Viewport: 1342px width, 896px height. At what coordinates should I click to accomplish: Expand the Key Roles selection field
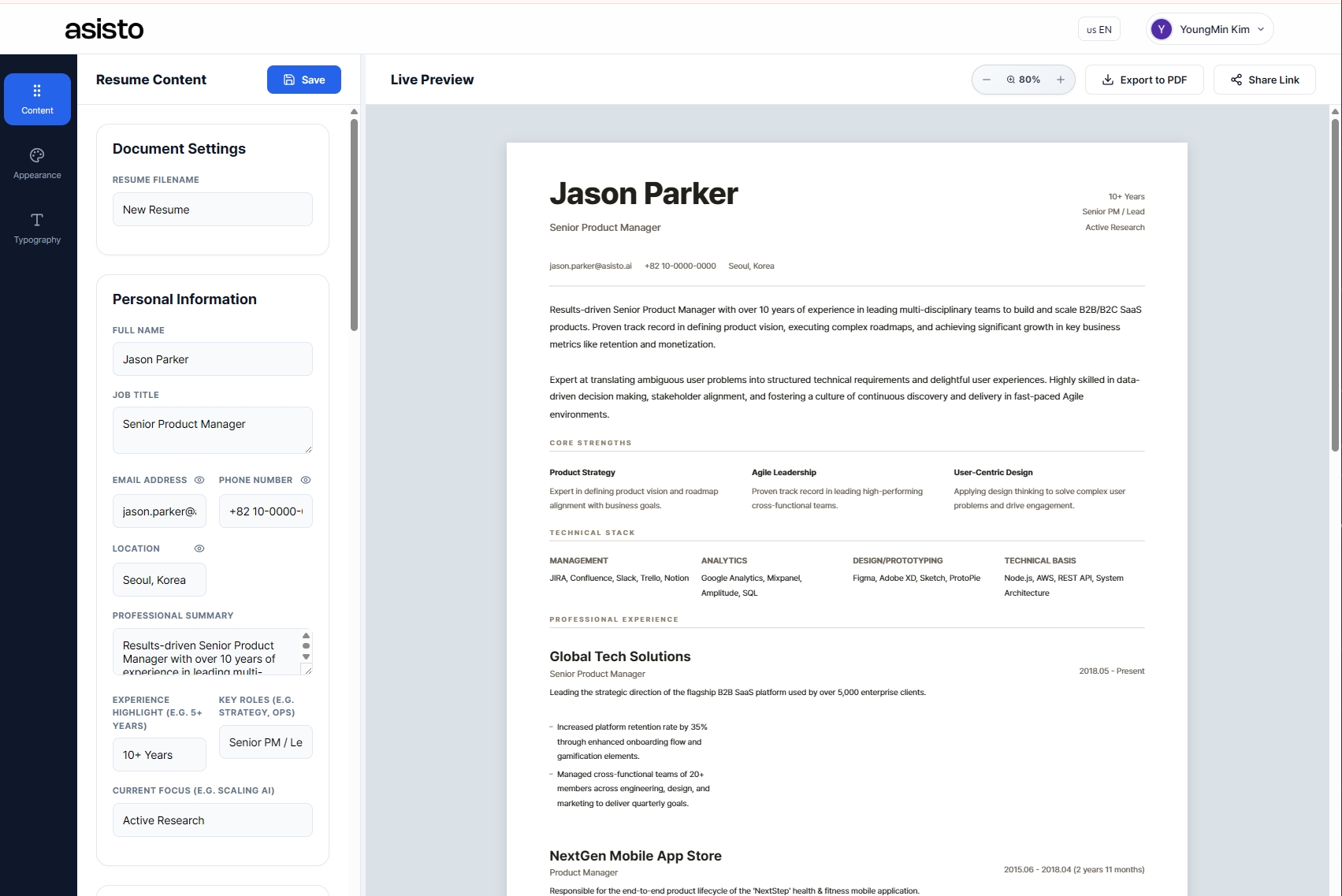click(x=266, y=742)
